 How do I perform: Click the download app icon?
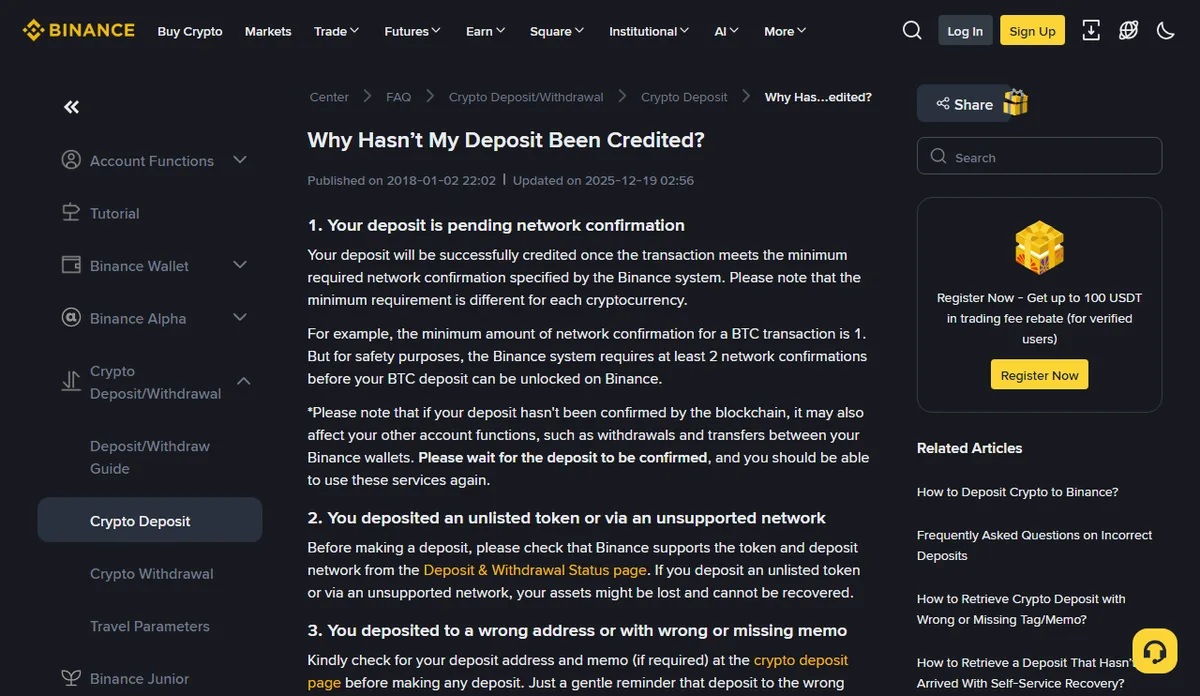pyautogui.click(x=1091, y=30)
